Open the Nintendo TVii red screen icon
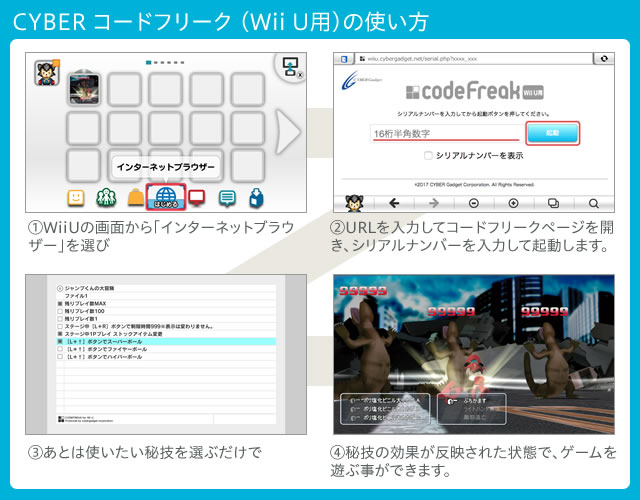Screen dimensions: 640x500 [x=197, y=198]
